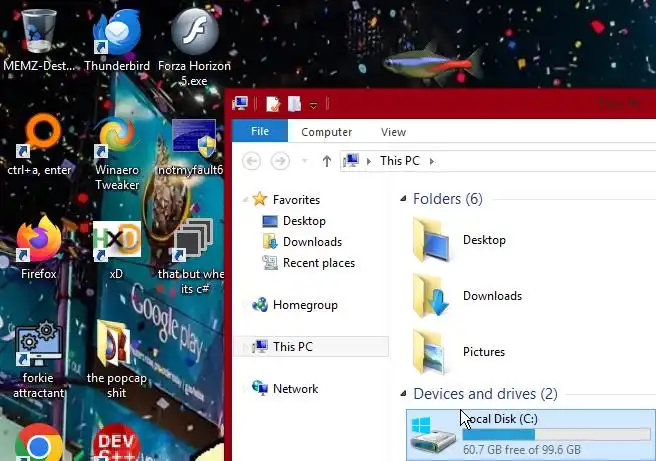
Task: Collapse the Folders (6) group
Action: [403, 198]
